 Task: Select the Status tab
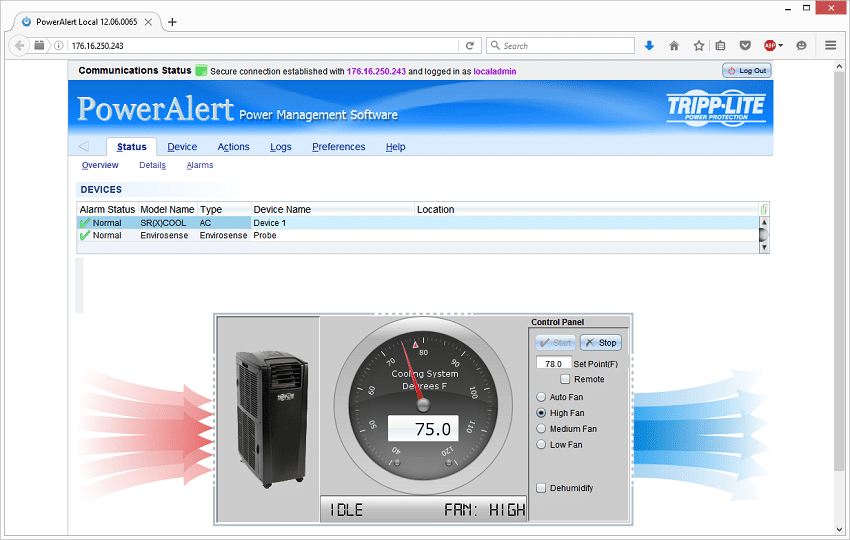132,147
